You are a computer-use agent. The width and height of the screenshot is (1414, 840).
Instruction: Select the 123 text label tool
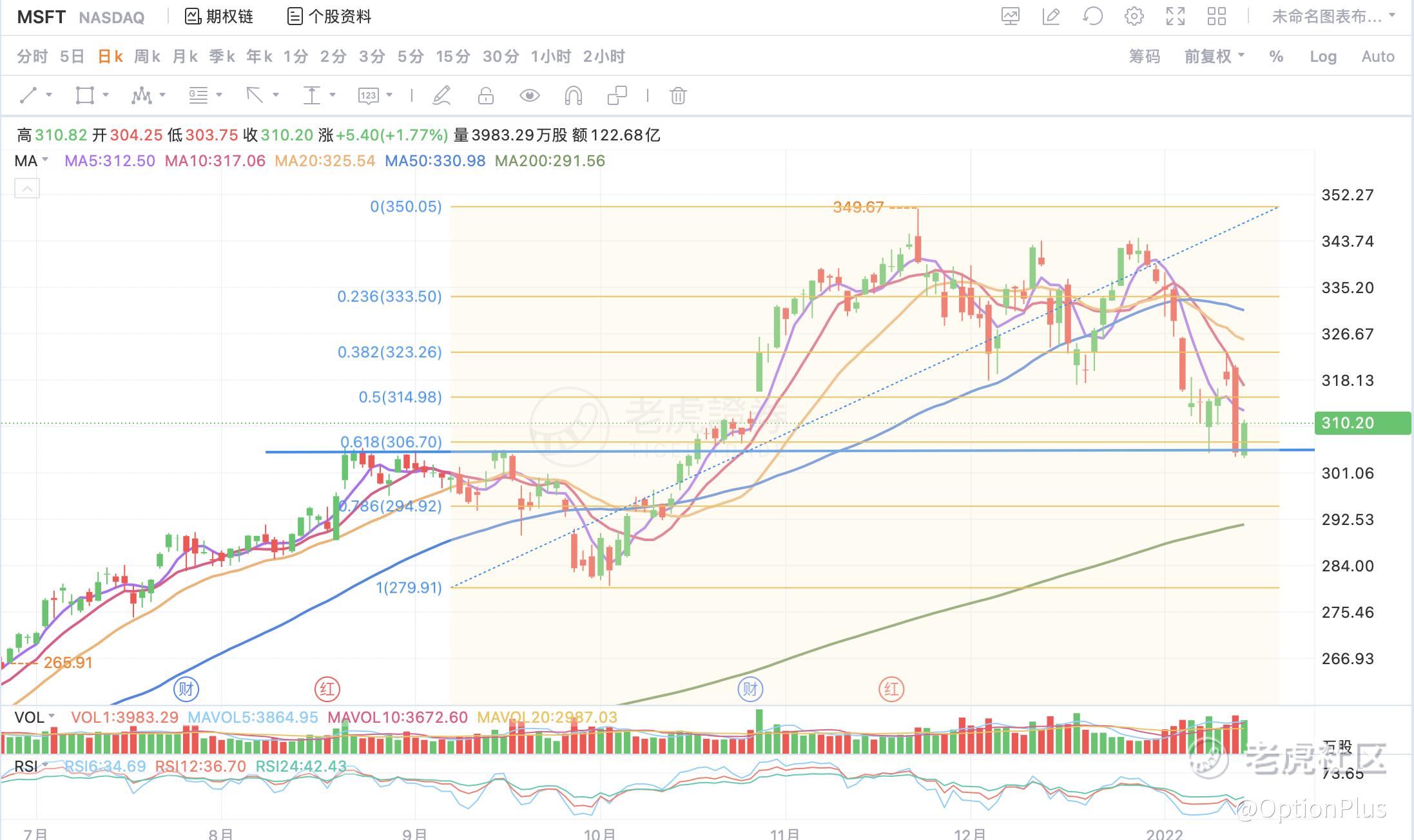coord(368,96)
